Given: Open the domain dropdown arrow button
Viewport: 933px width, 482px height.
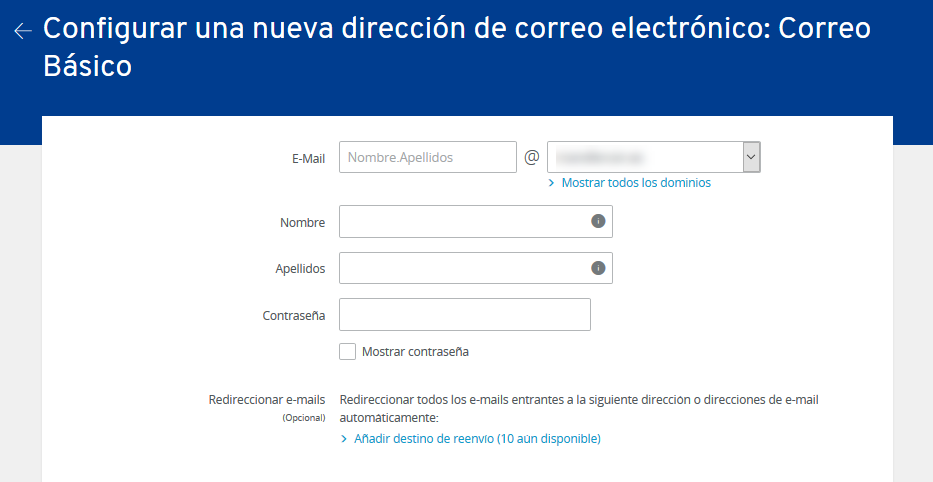Looking at the screenshot, I should (752, 157).
